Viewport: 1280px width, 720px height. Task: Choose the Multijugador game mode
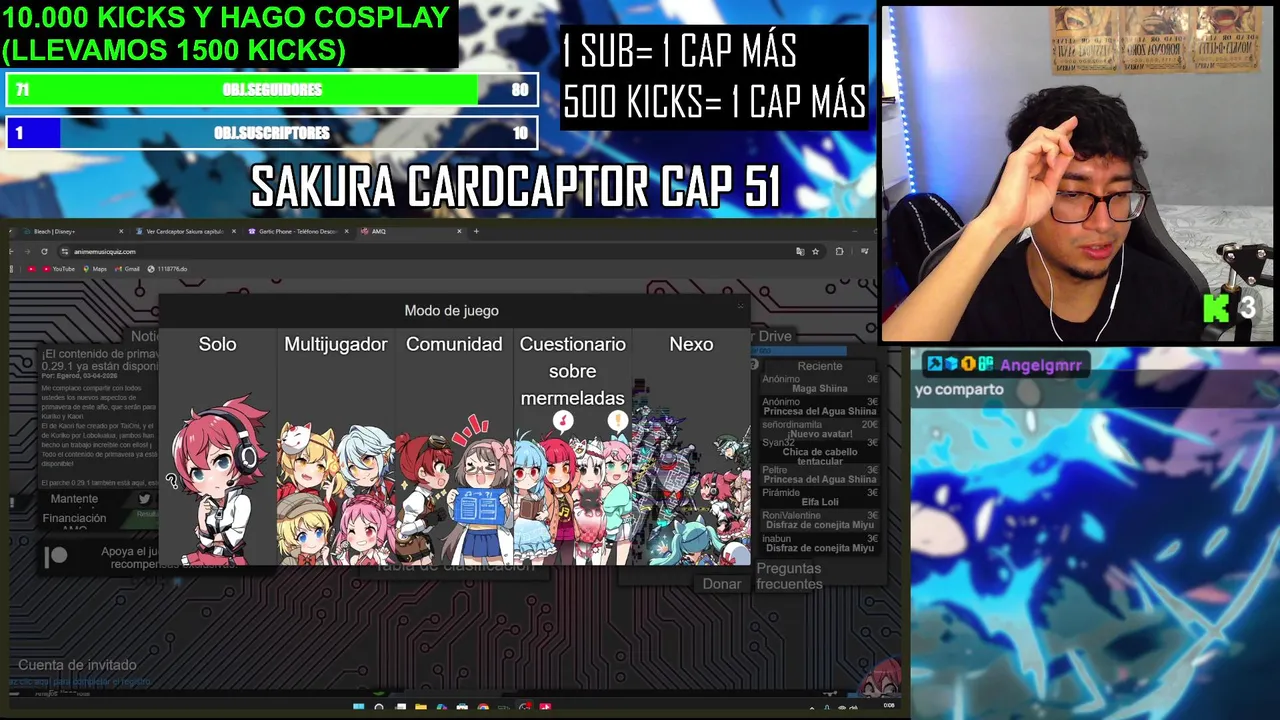coord(335,447)
